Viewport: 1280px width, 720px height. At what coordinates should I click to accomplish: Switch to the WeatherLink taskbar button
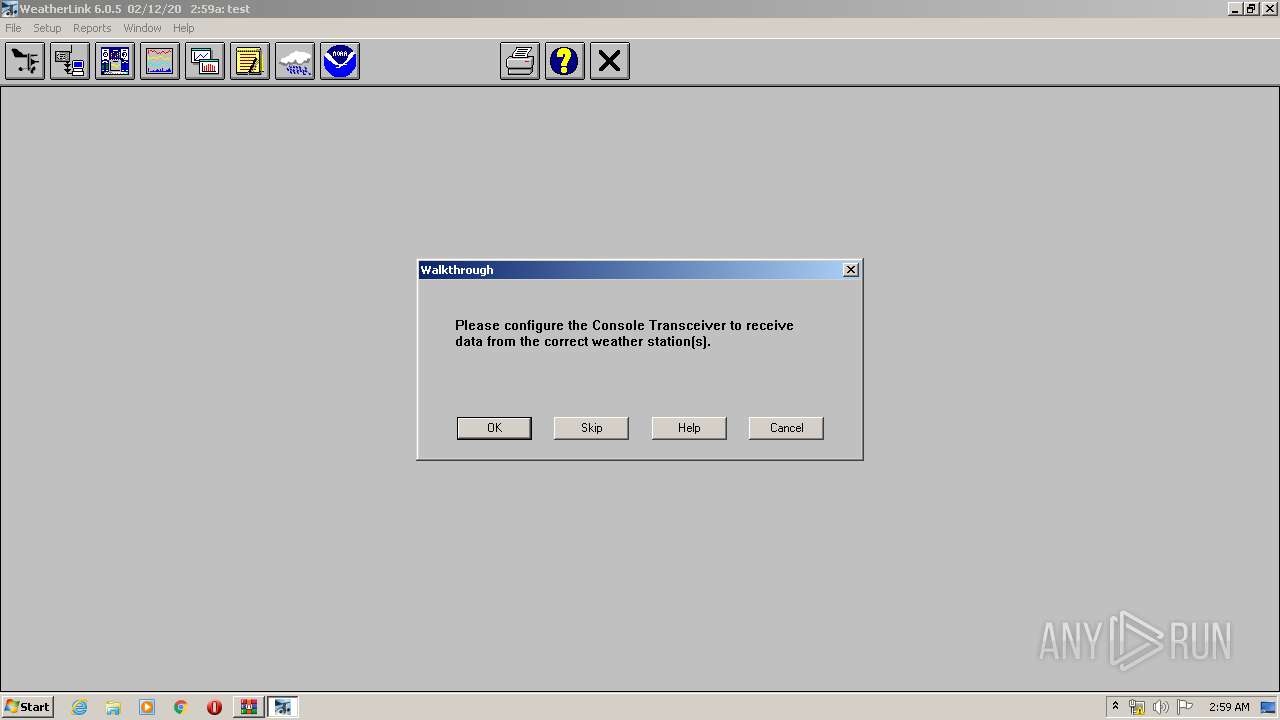coord(282,707)
